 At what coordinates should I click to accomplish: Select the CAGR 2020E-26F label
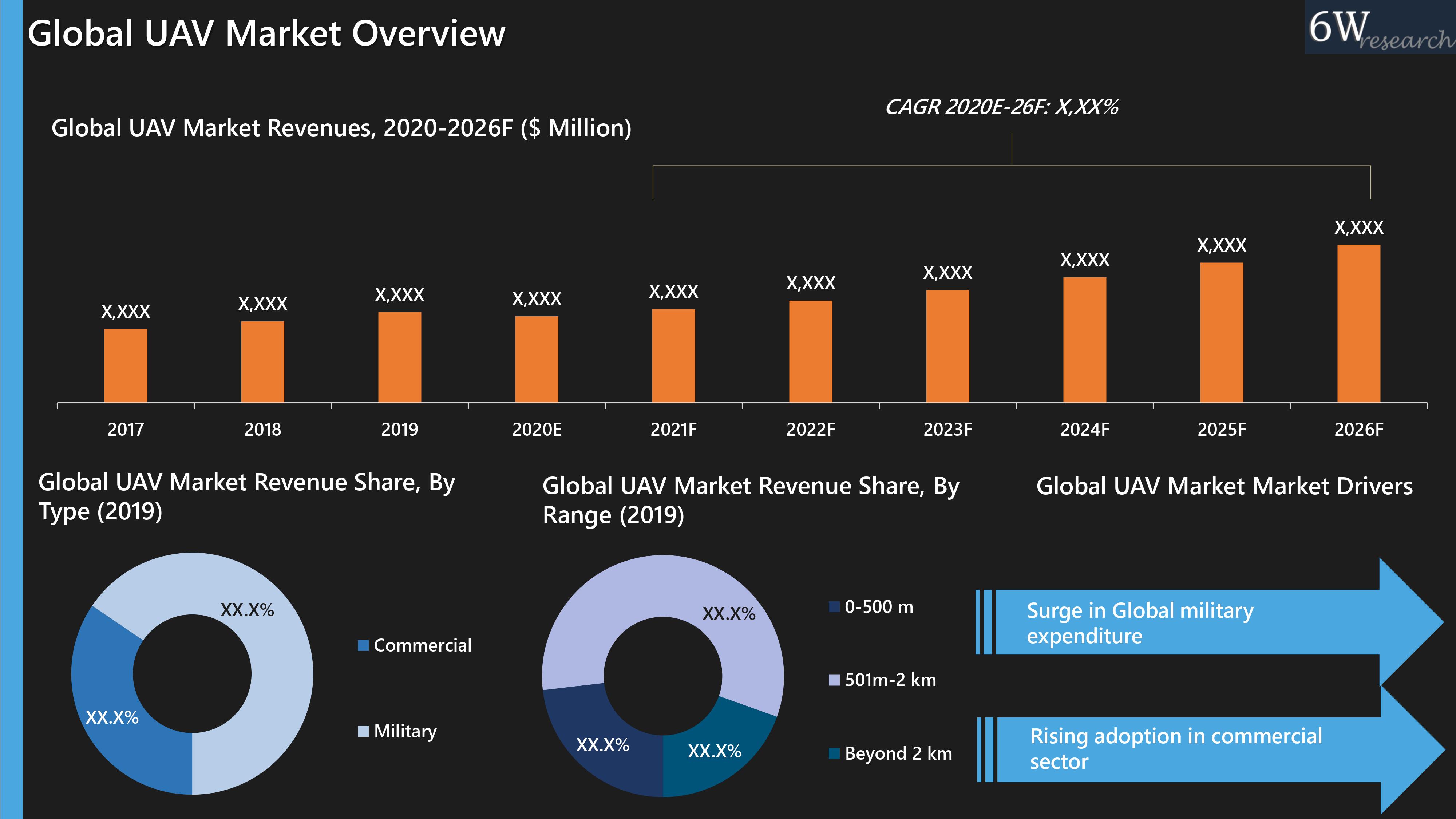[1002, 107]
